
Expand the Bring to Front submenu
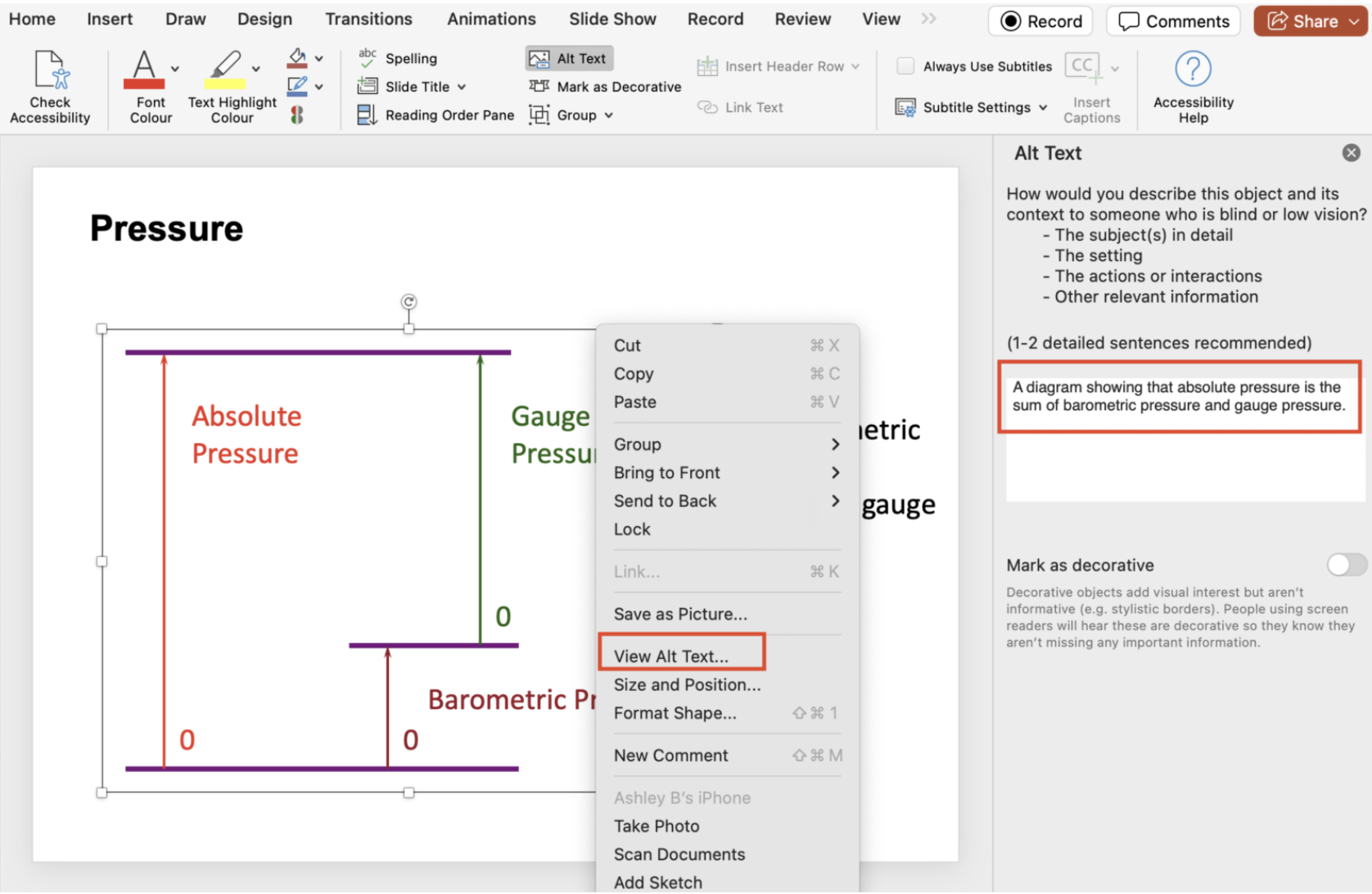click(835, 472)
